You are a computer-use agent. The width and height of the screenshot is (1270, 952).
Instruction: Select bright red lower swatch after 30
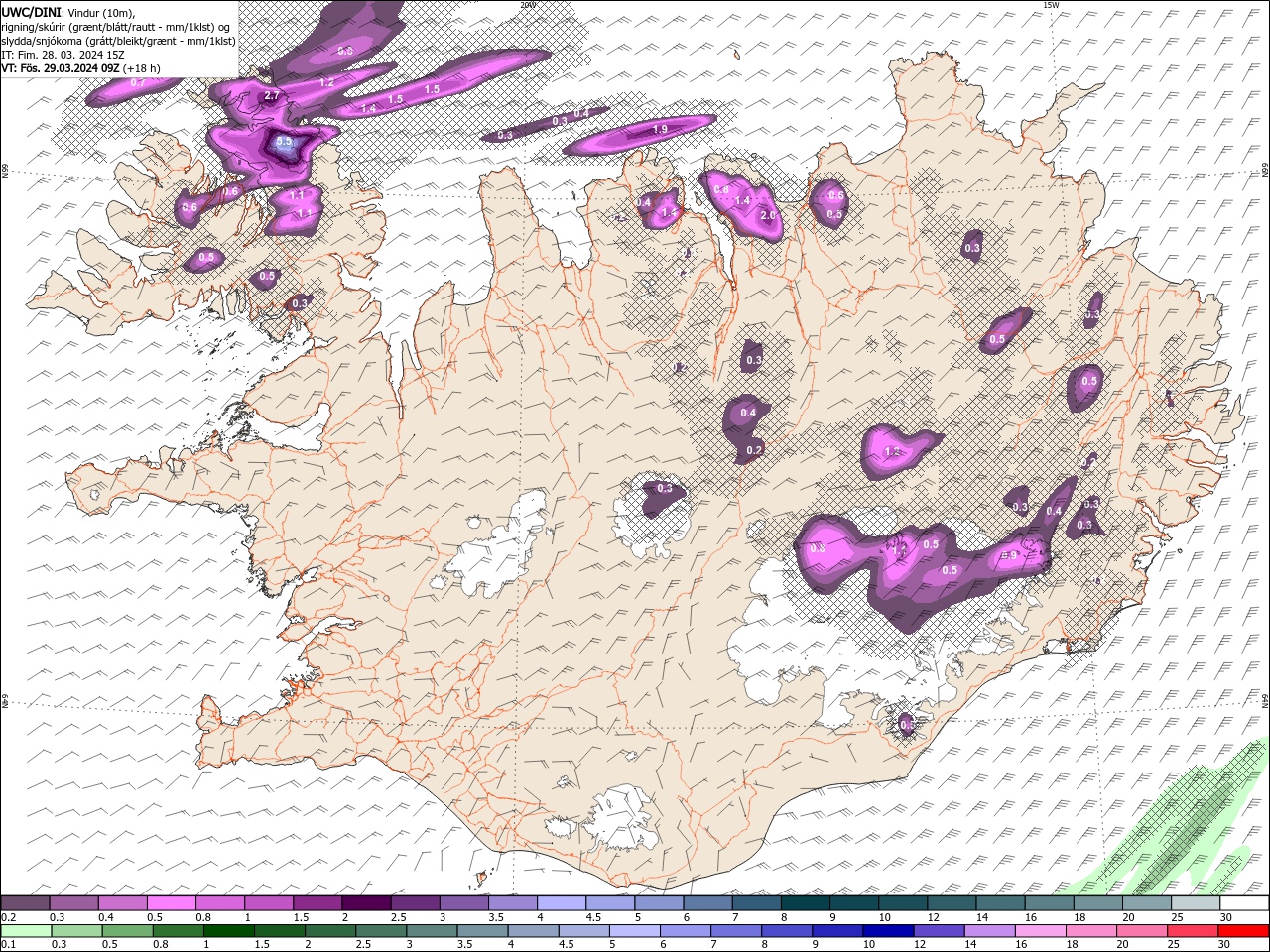tap(1243, 930)
